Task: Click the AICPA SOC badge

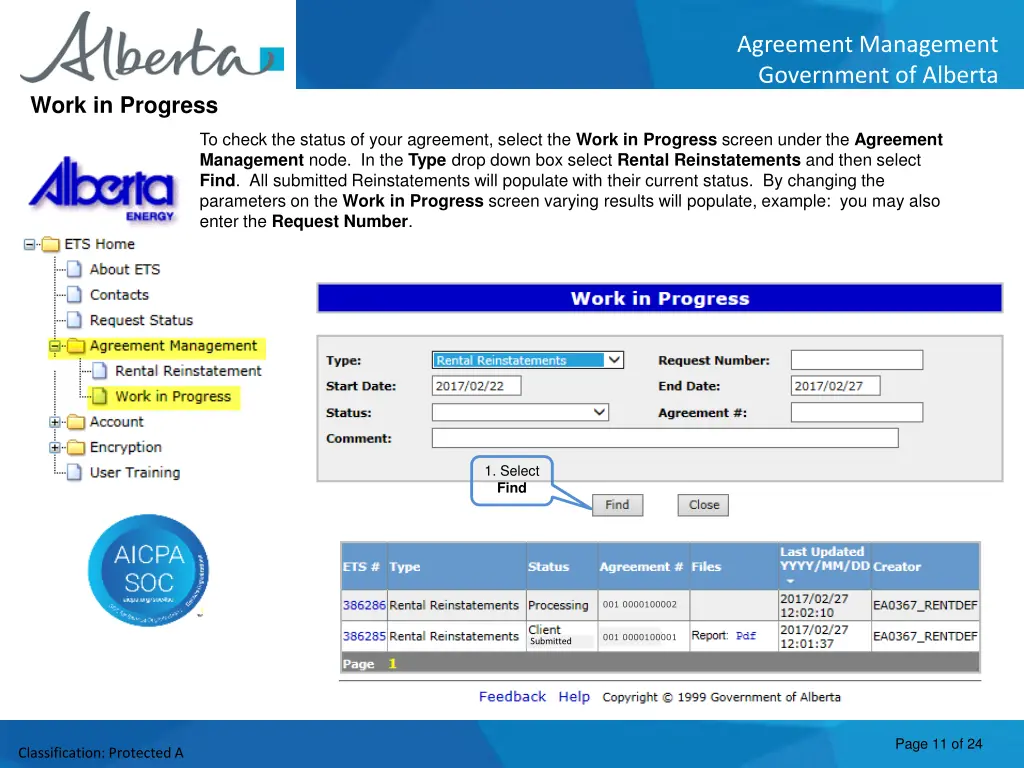Action: pyautogui.click(x=148, y=570)
